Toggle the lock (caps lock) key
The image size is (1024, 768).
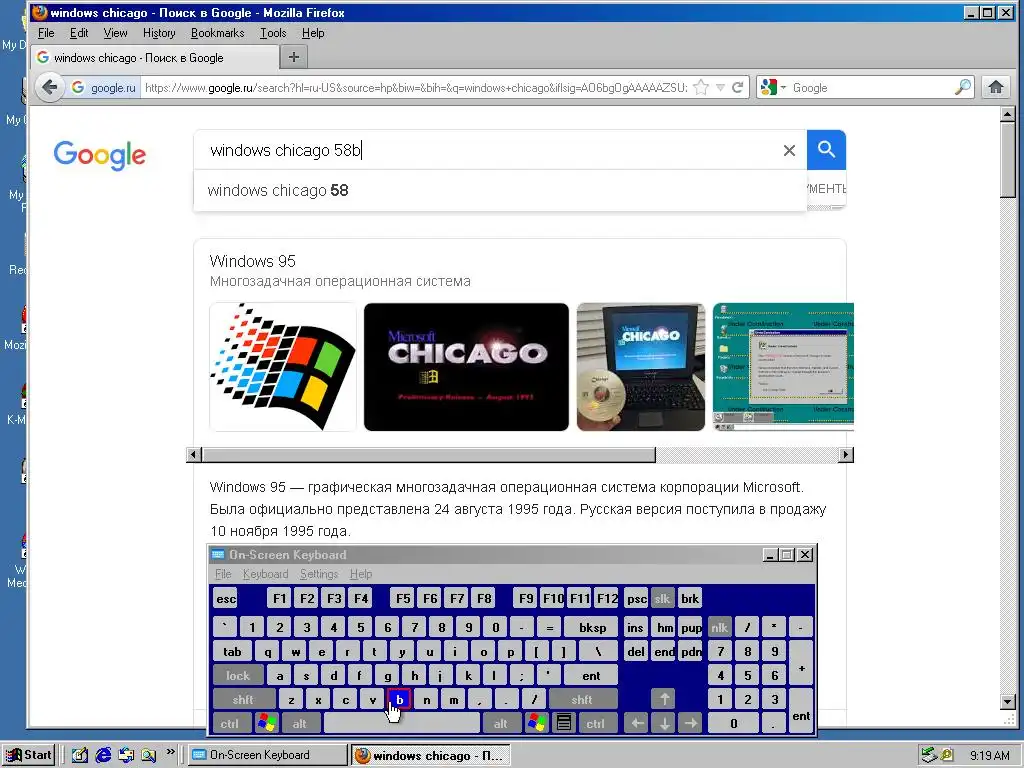click(x=238, y=675)
